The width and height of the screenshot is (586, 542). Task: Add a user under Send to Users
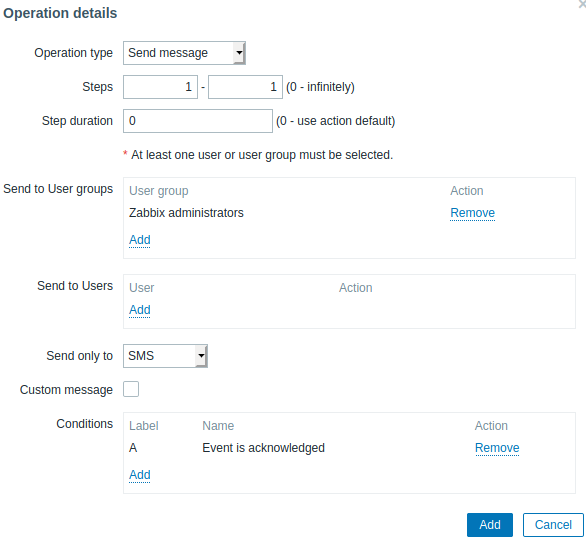tap(140, 310)
